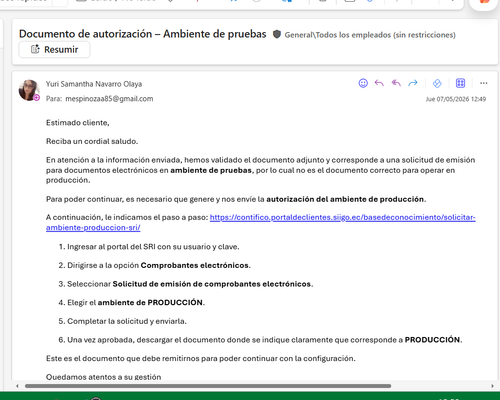The image size is (500, 400).
Task: React with the emoji smiley icon
Action: 363,83
